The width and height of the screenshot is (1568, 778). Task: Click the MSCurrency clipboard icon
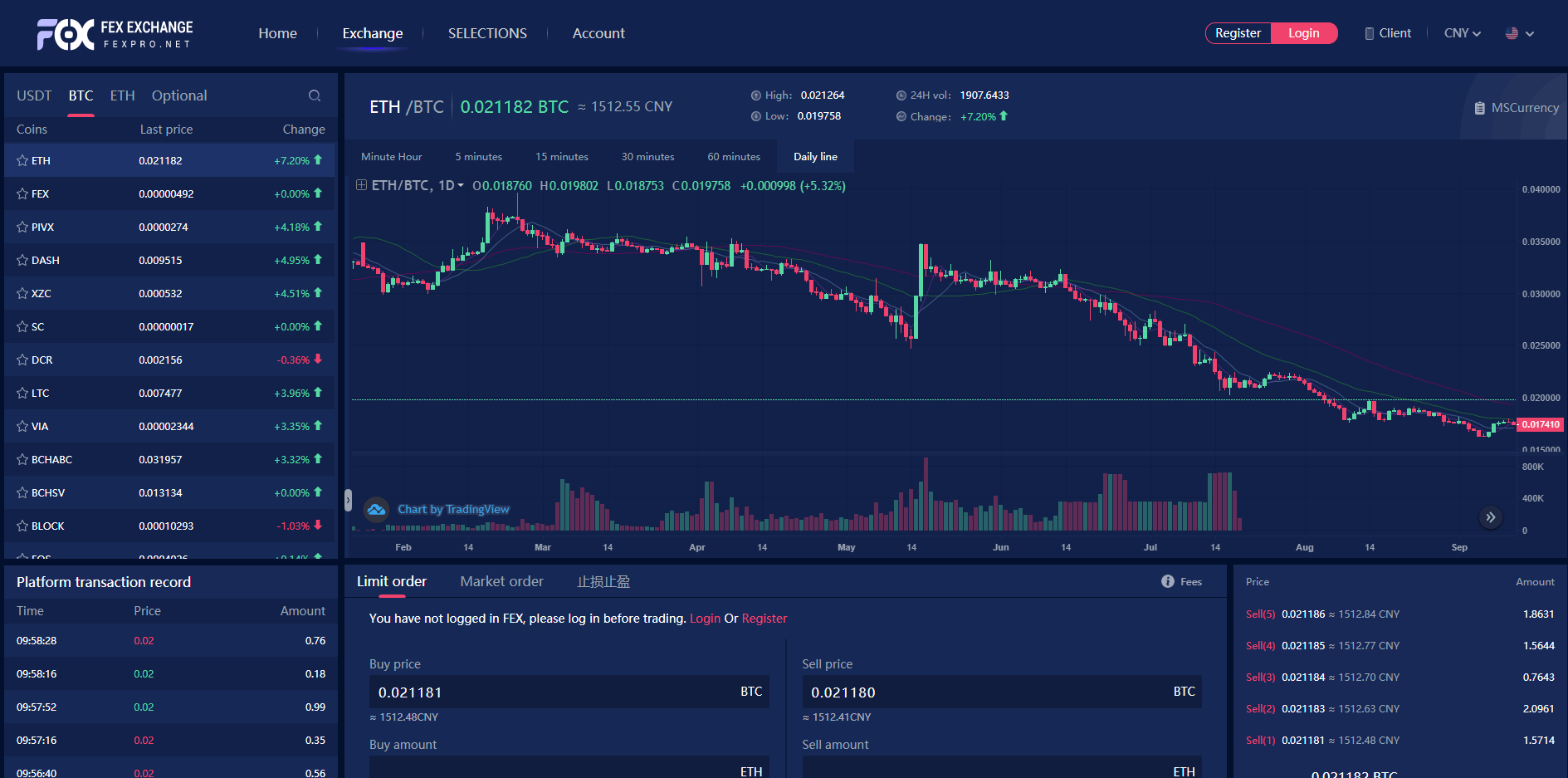point(1479,108)
